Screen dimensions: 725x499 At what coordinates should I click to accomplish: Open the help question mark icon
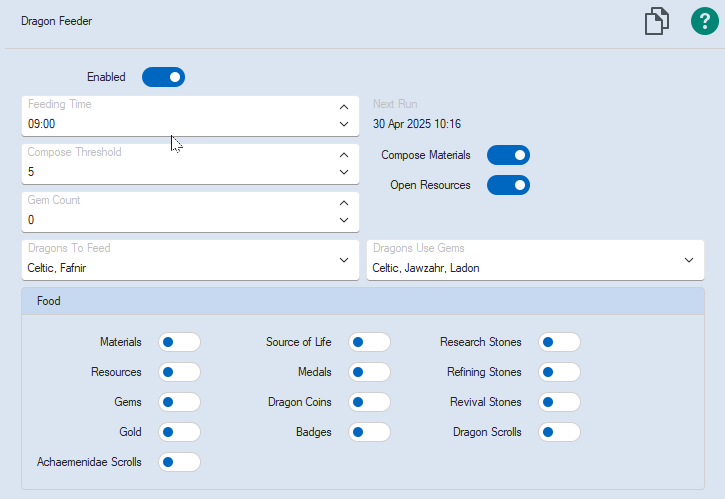705,21
